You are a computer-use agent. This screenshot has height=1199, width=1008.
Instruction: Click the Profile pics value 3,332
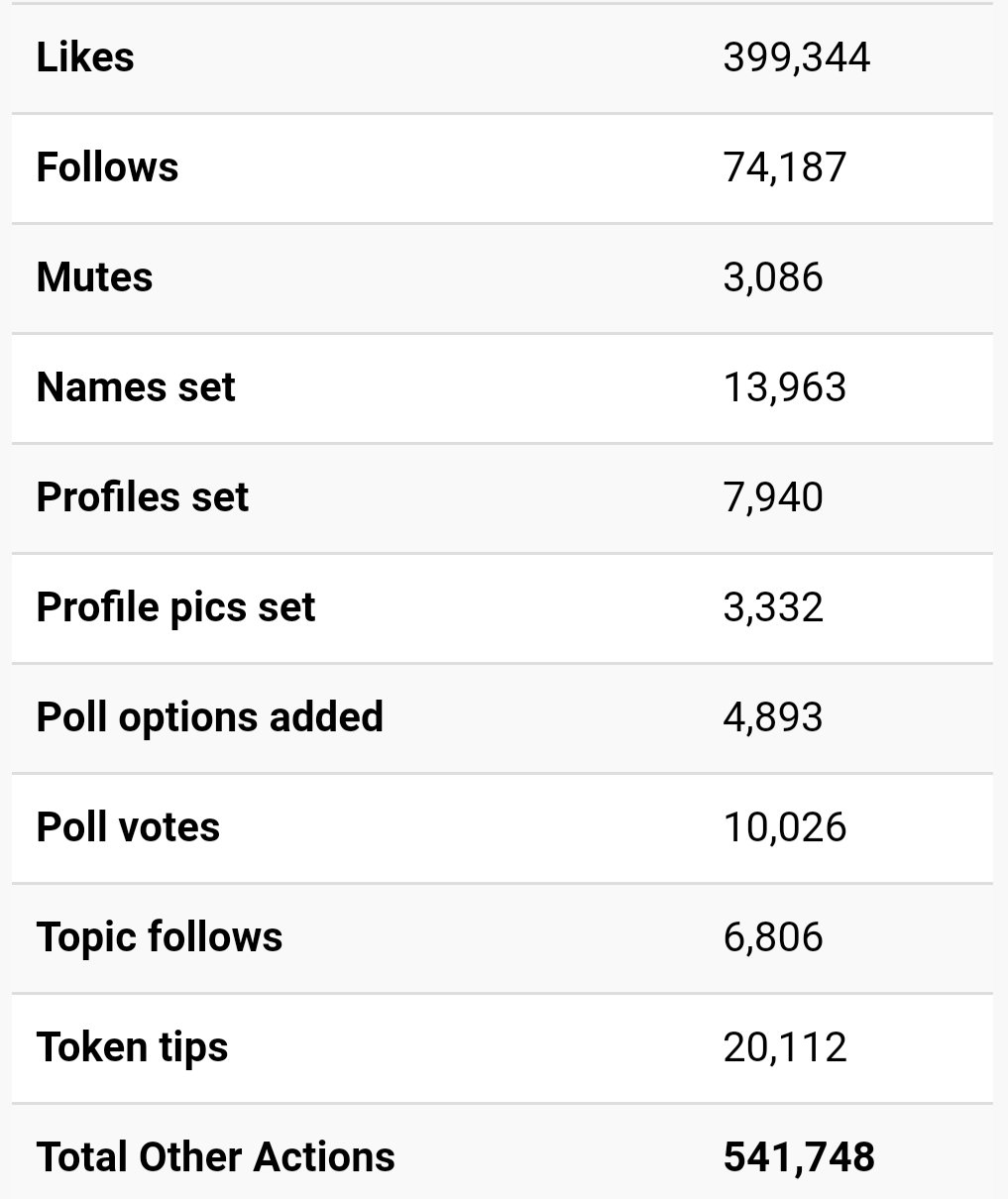(x=773, y=607)
